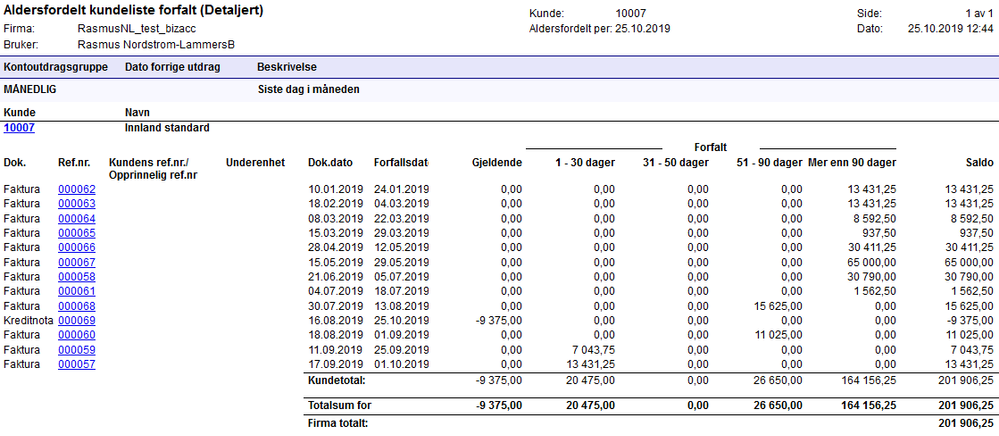Select Firma totalt amount 201 906,25

click(x=966, y=423)
